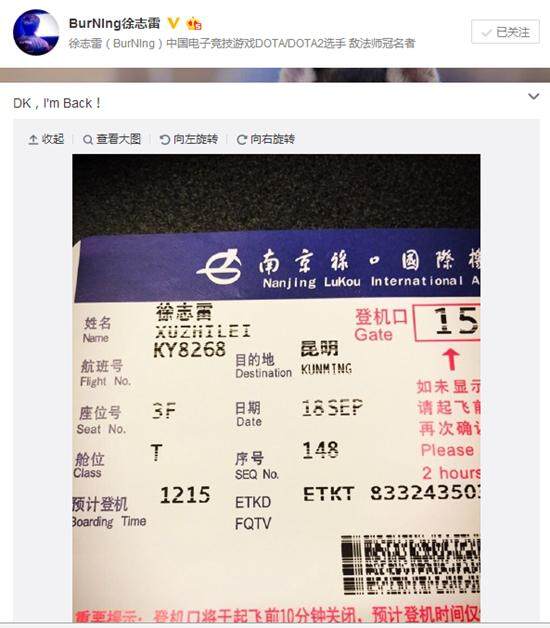Image resolution: width=550 pixels, height=628 pixels.
Task: Click the profile bio description text
Action: point(242,43)
